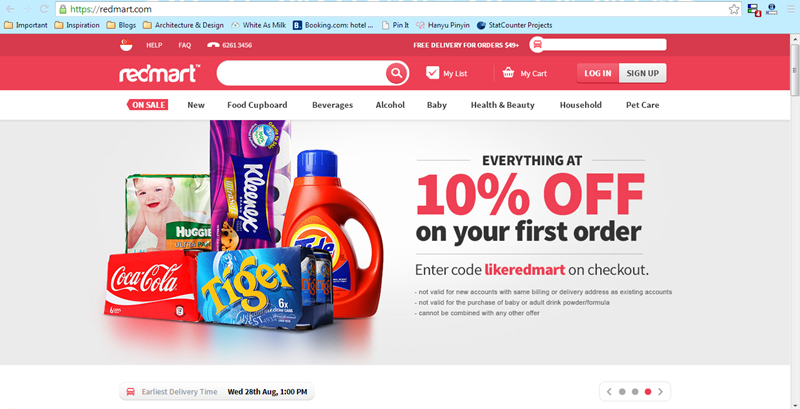The image size is (800, 409).
Task: Reload the page with refresh icon
Action: (44, 9)
